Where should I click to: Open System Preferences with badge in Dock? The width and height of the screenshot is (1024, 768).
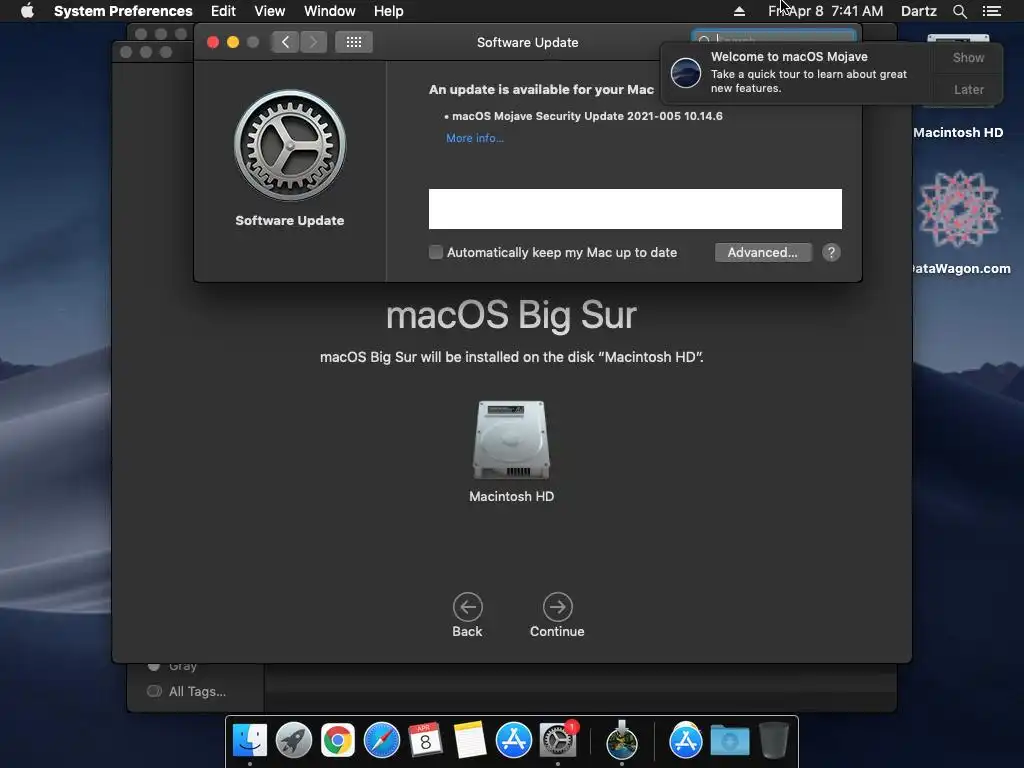point(558,741)
